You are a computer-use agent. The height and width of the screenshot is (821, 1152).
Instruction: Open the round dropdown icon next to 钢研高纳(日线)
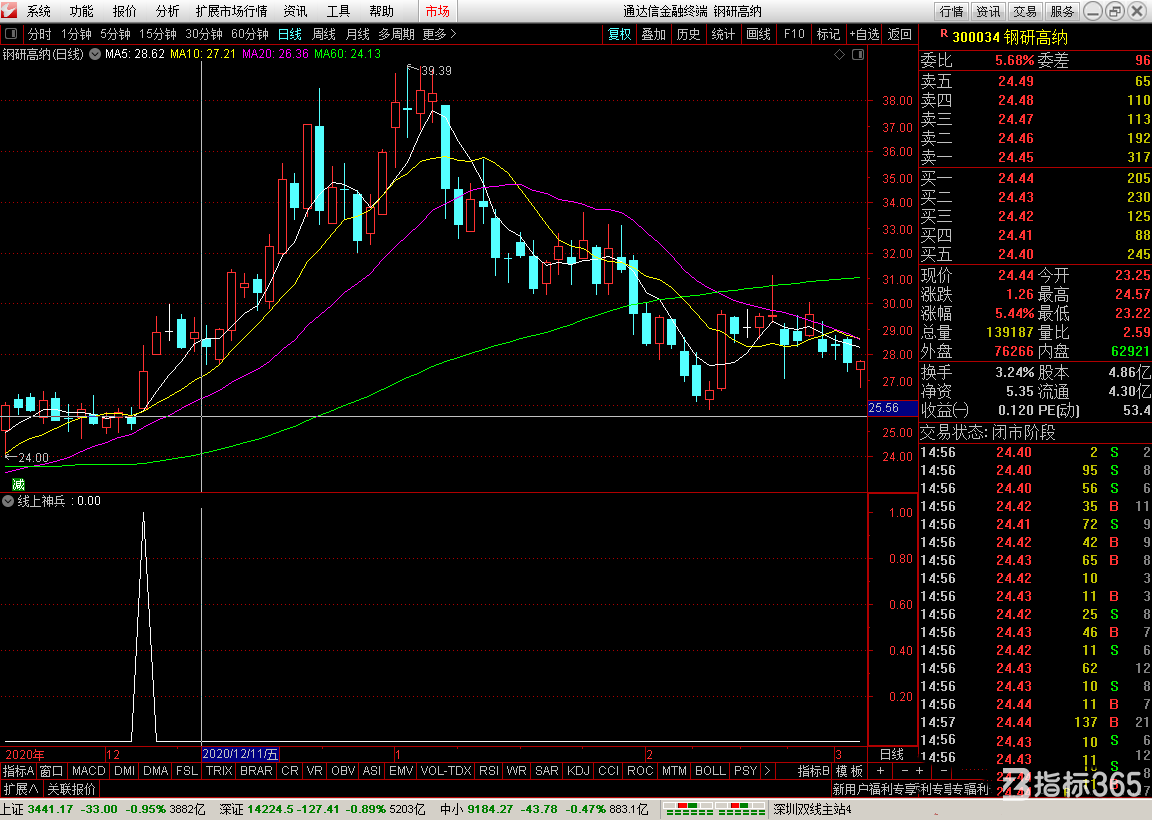point(95,54)
